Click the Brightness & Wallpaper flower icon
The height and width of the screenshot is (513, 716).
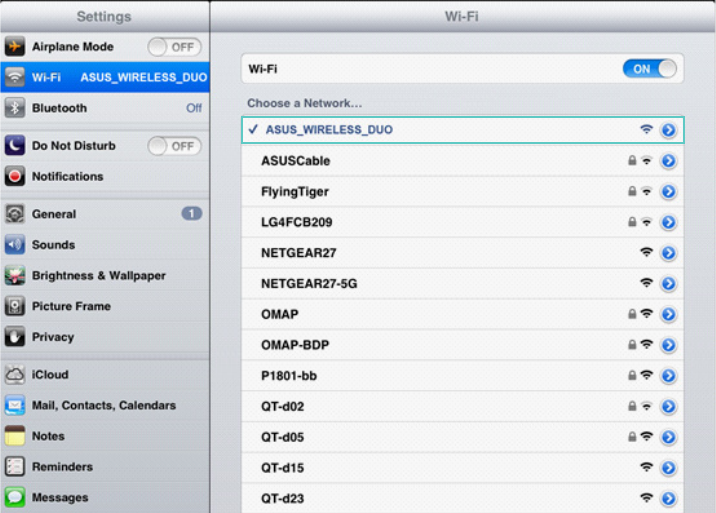point(15,275)
